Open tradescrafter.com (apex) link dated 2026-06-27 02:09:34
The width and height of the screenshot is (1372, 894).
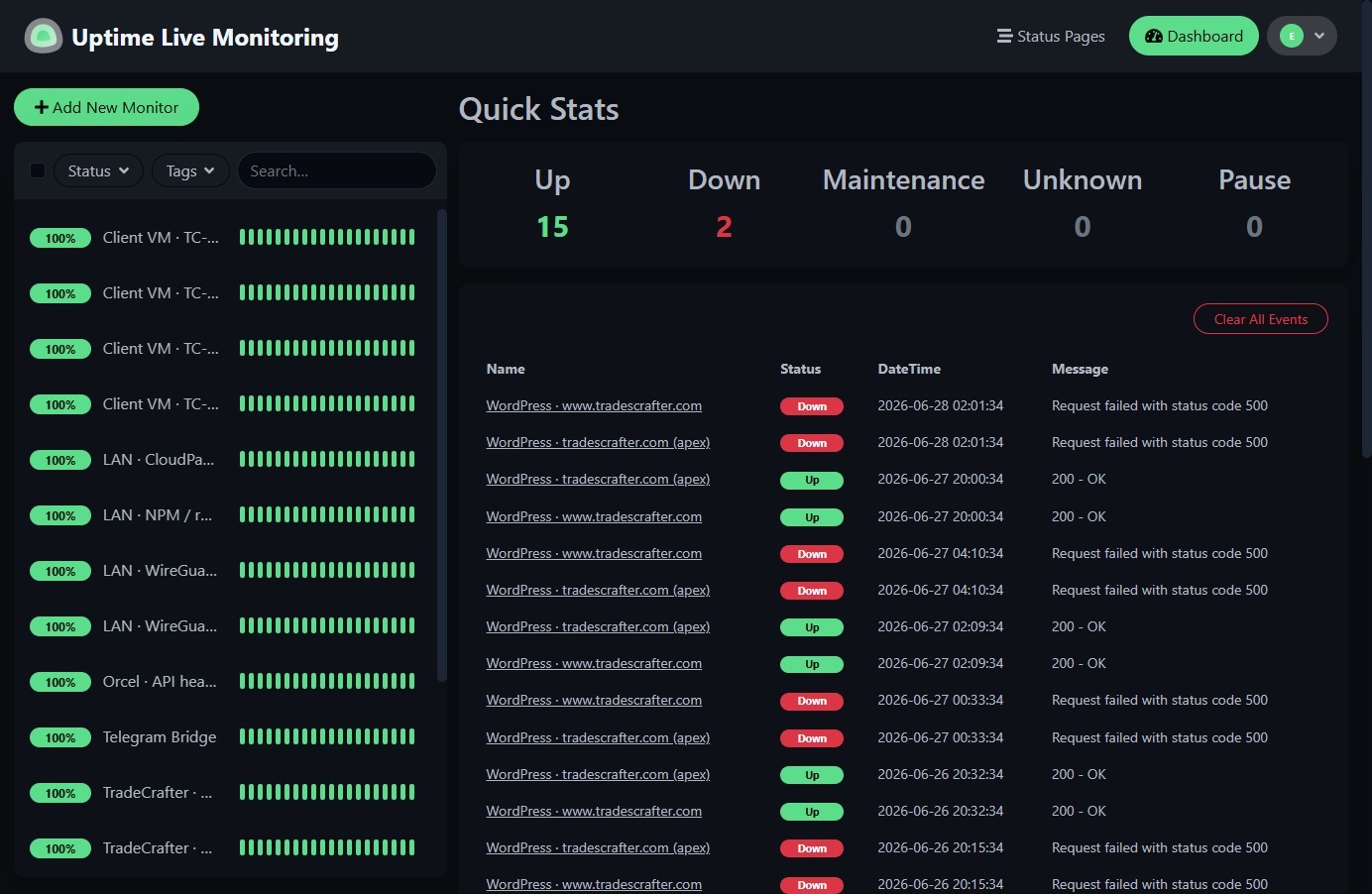click(x=598, y=626)
